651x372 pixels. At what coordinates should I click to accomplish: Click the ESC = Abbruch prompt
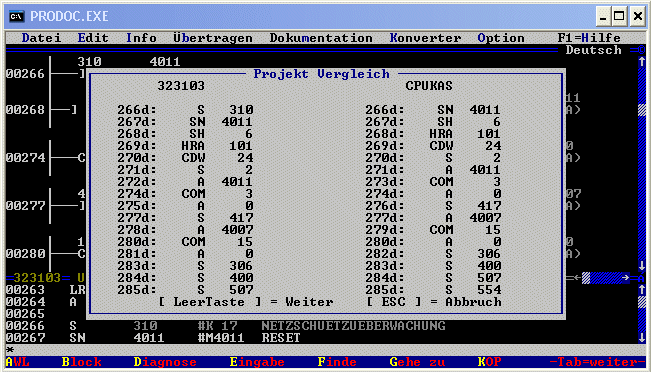point(434,302)
